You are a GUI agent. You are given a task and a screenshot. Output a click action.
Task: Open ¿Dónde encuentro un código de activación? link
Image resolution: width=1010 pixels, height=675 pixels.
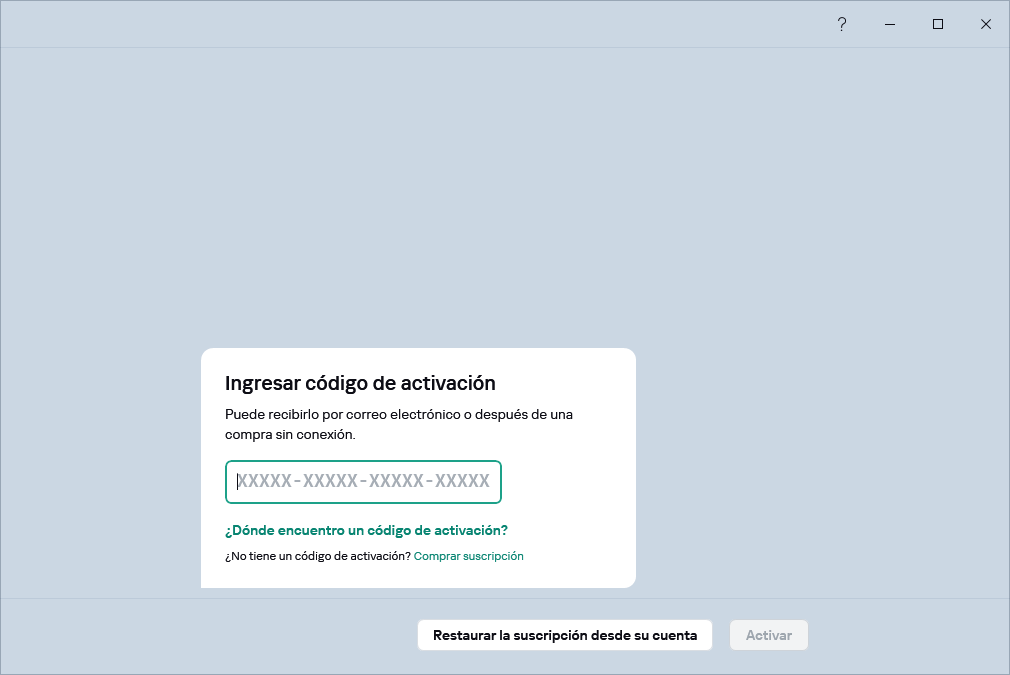(365, 529)
